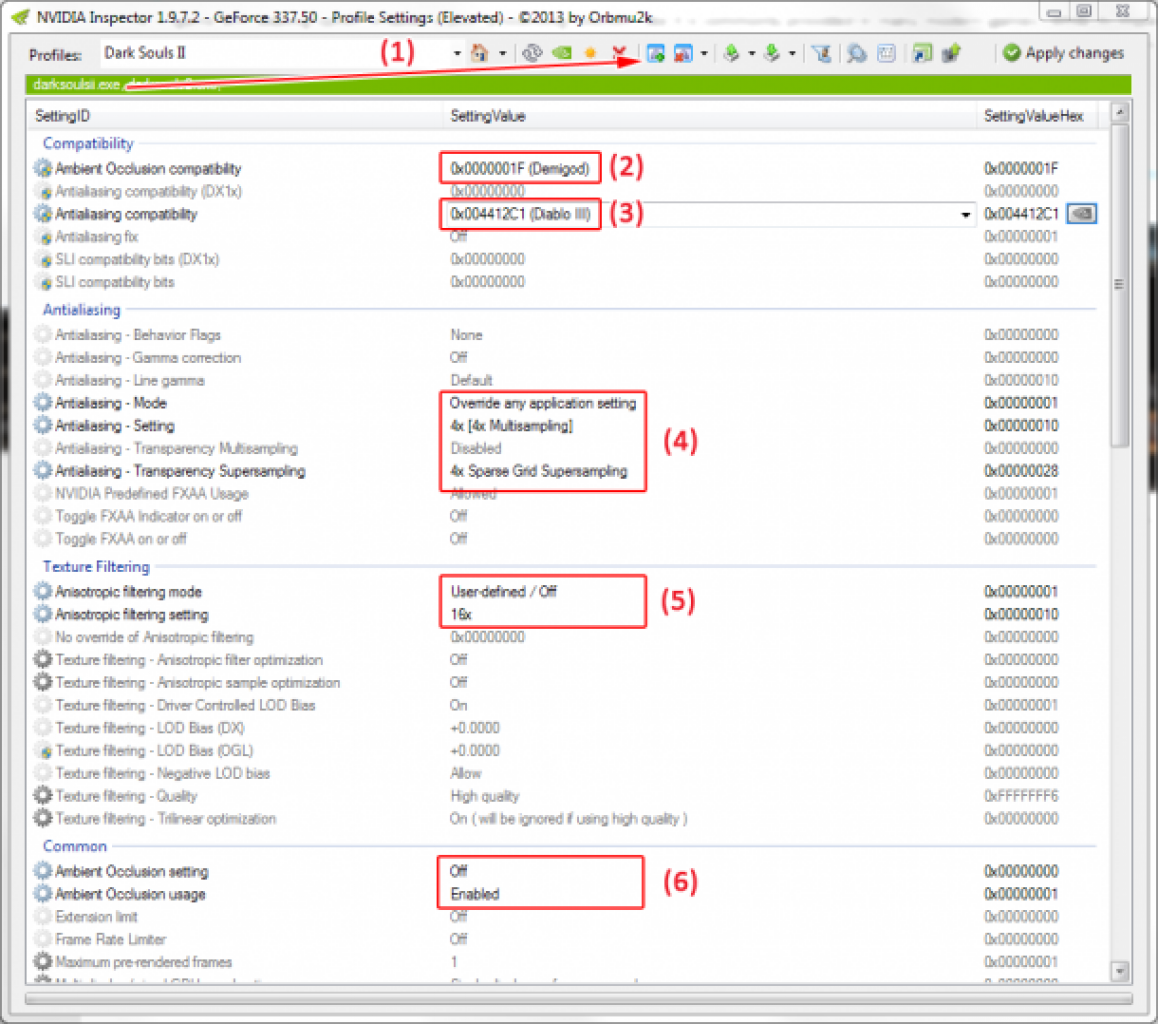Delete current profile with the red X icon
This screenshot has width=1158, height=1024.
[x=619, y=53]
